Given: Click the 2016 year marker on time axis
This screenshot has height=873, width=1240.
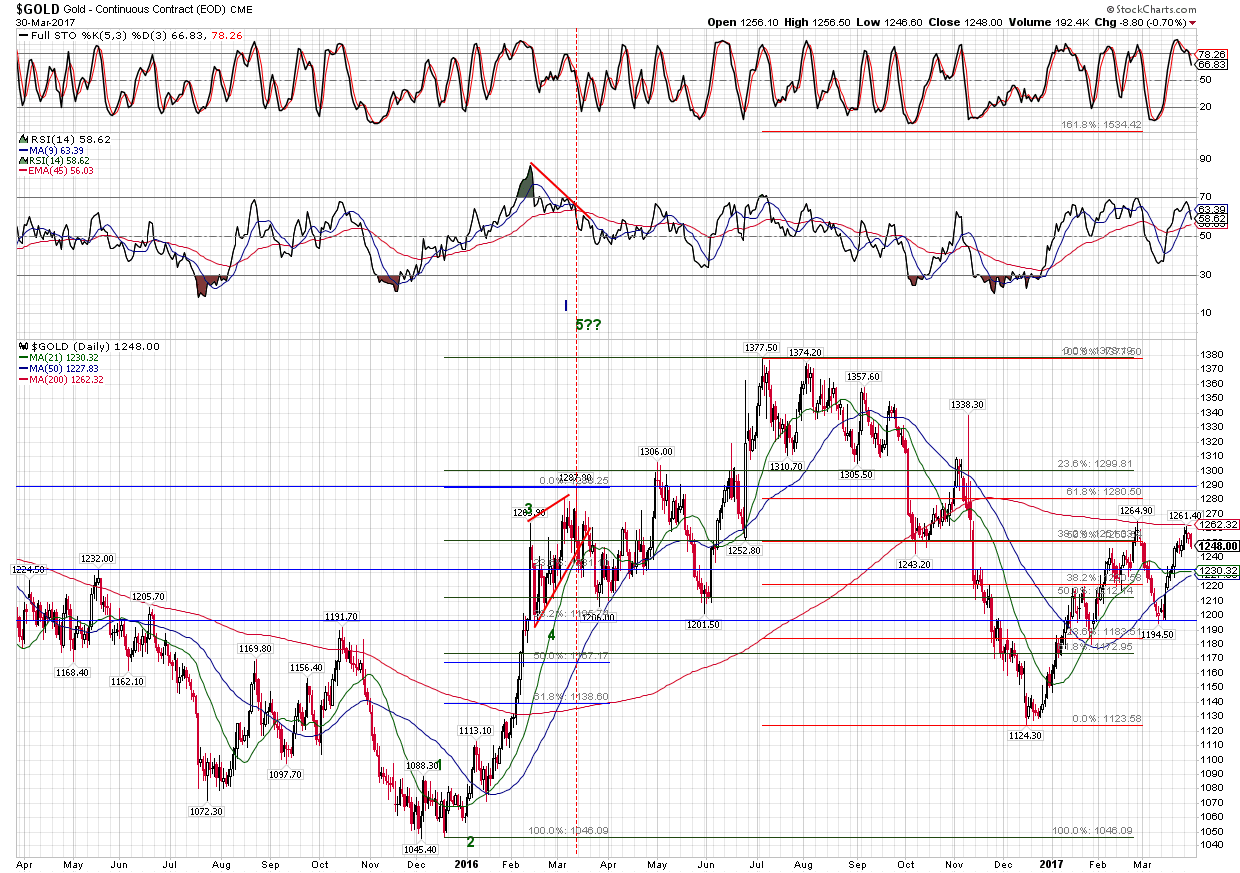Looking at the screenshot, I should tap(466, 861).
